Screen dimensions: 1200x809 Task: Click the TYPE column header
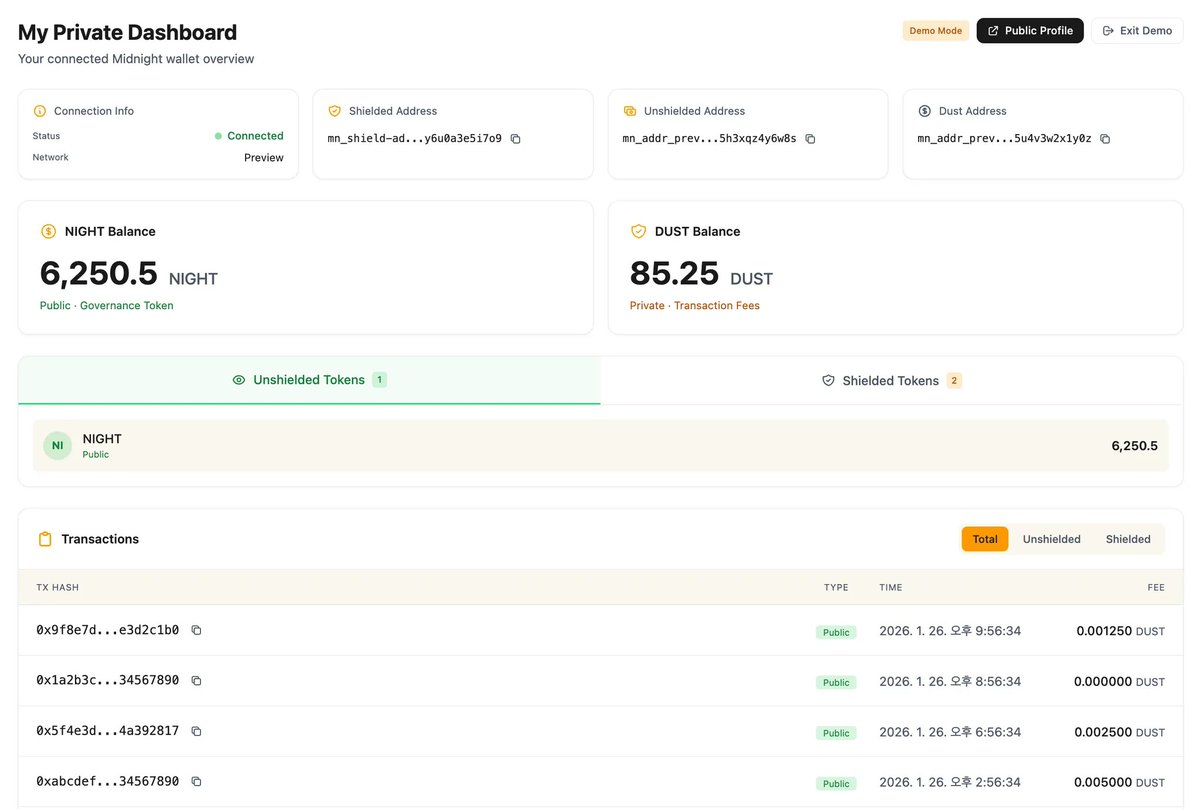point(836,588)
